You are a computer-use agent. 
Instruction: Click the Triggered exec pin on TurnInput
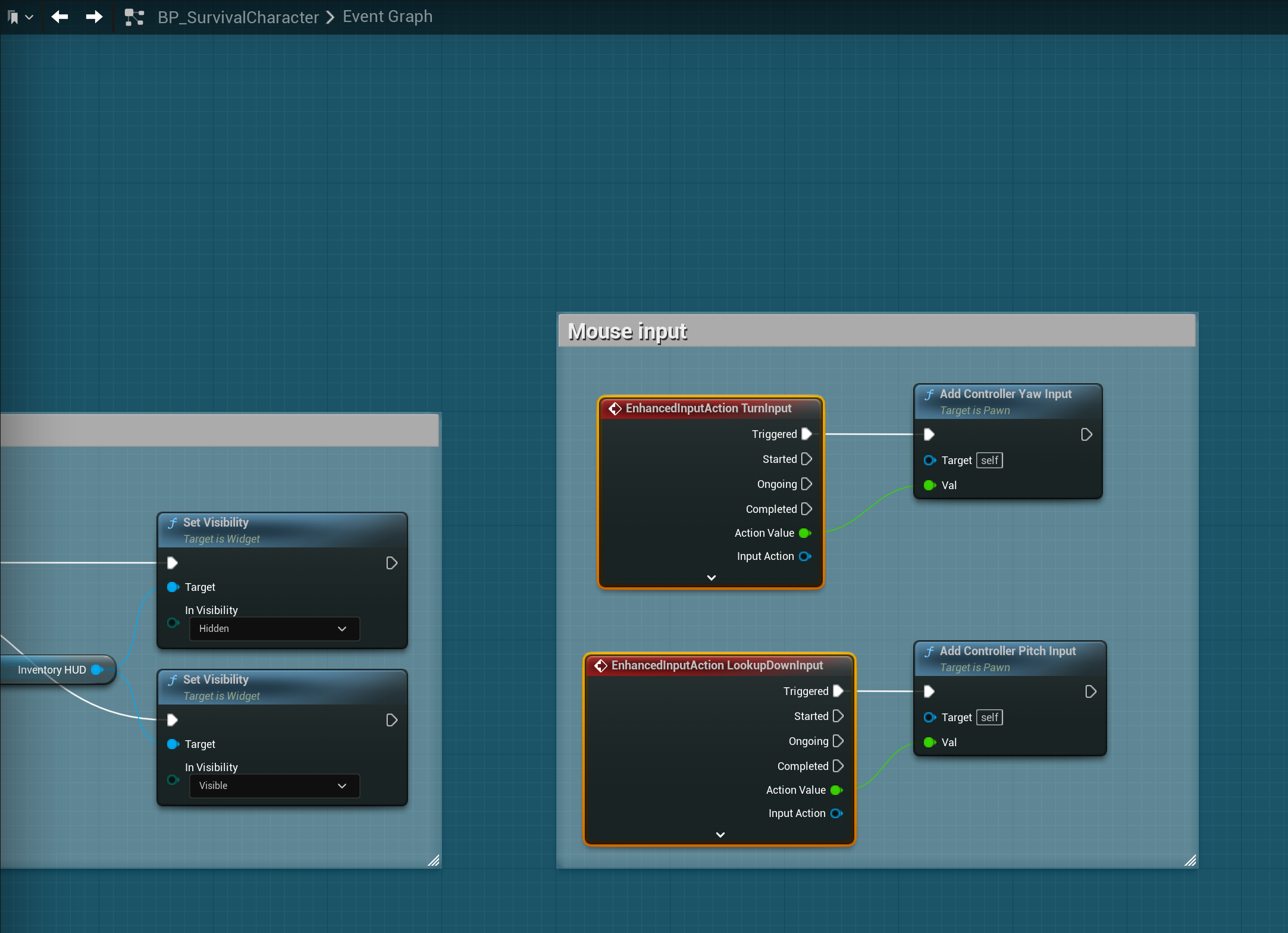click(807, 434)
